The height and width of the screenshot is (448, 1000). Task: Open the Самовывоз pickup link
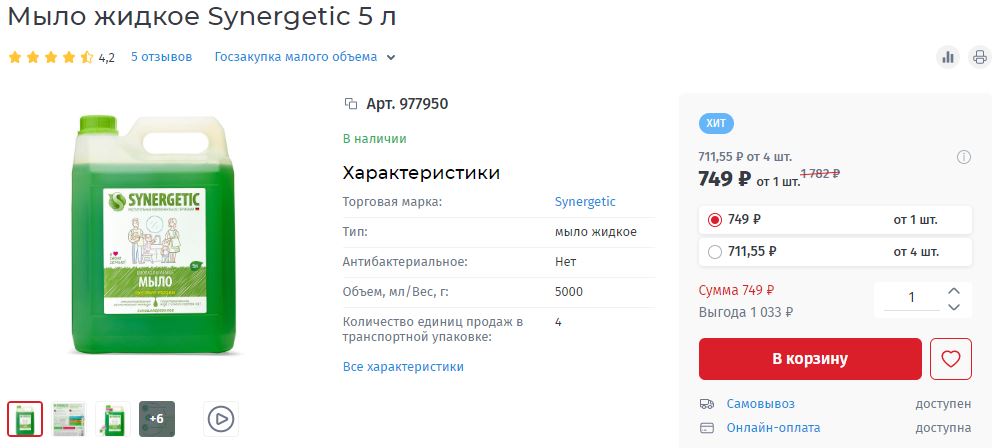761,404
